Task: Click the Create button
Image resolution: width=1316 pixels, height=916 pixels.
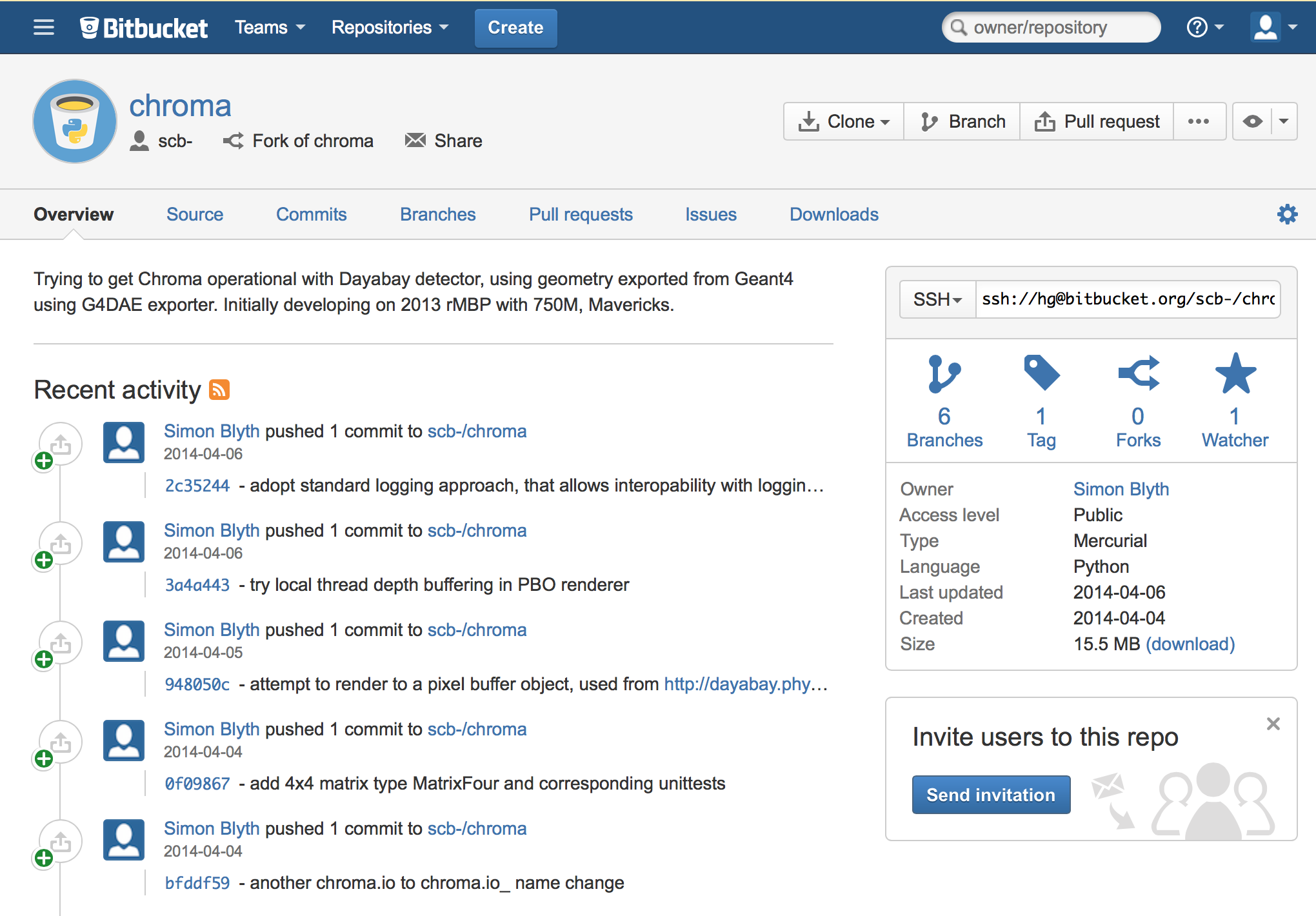Action: point(515,28)
